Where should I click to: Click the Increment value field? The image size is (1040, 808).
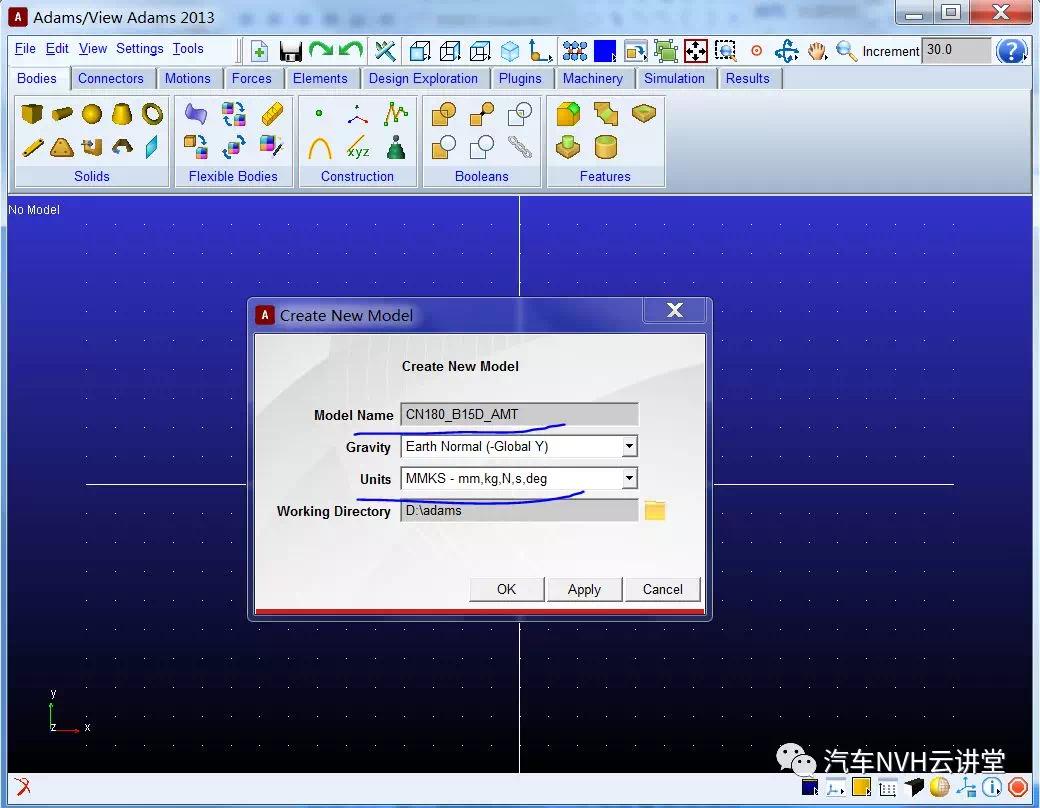pos(956,50)
